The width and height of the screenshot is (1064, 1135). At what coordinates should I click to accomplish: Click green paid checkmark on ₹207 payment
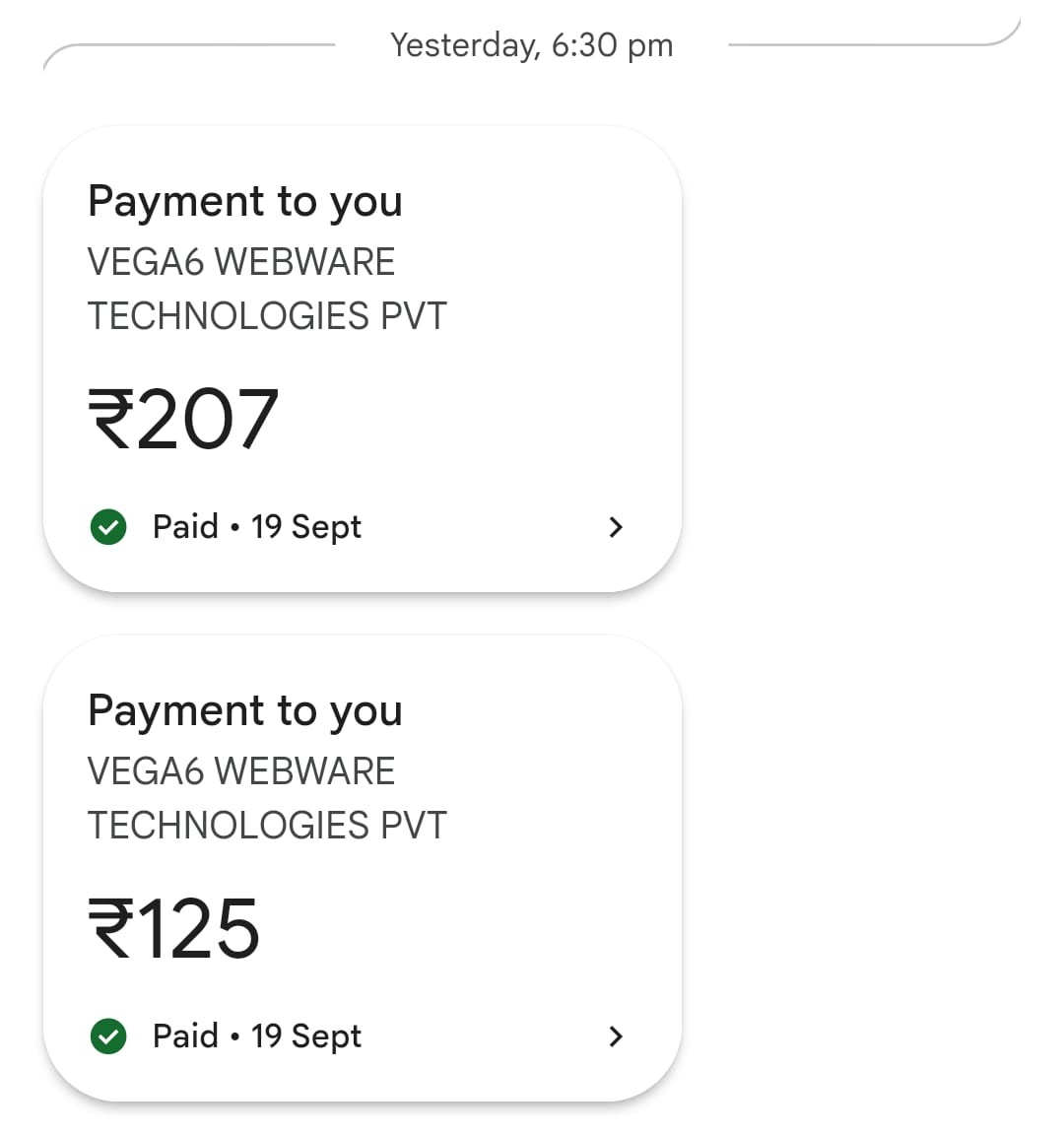click(x=108, y=527)
